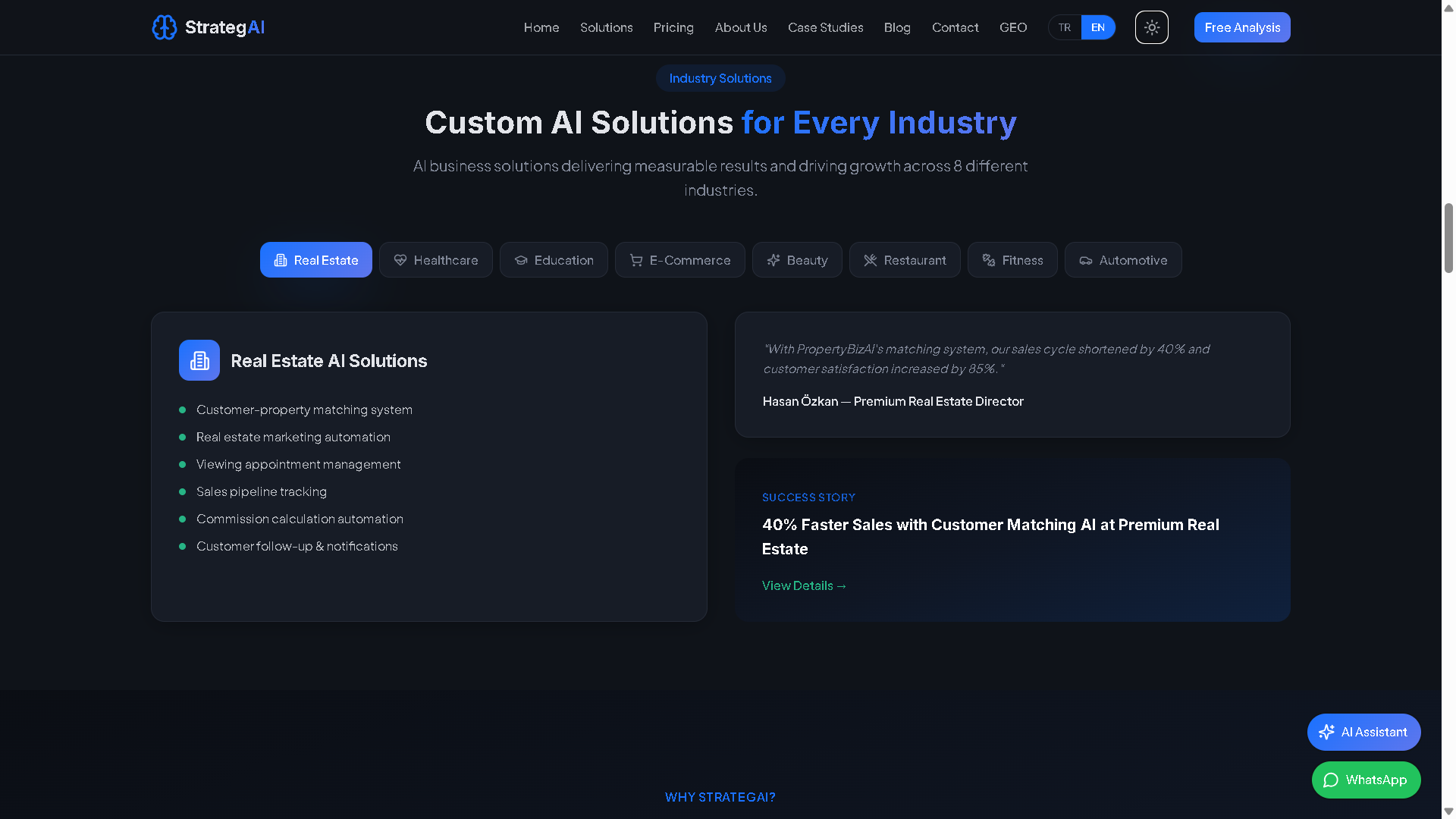Switch language to TR
The height and width of the screenshot is (819, 1456).
coord(1065,27)
